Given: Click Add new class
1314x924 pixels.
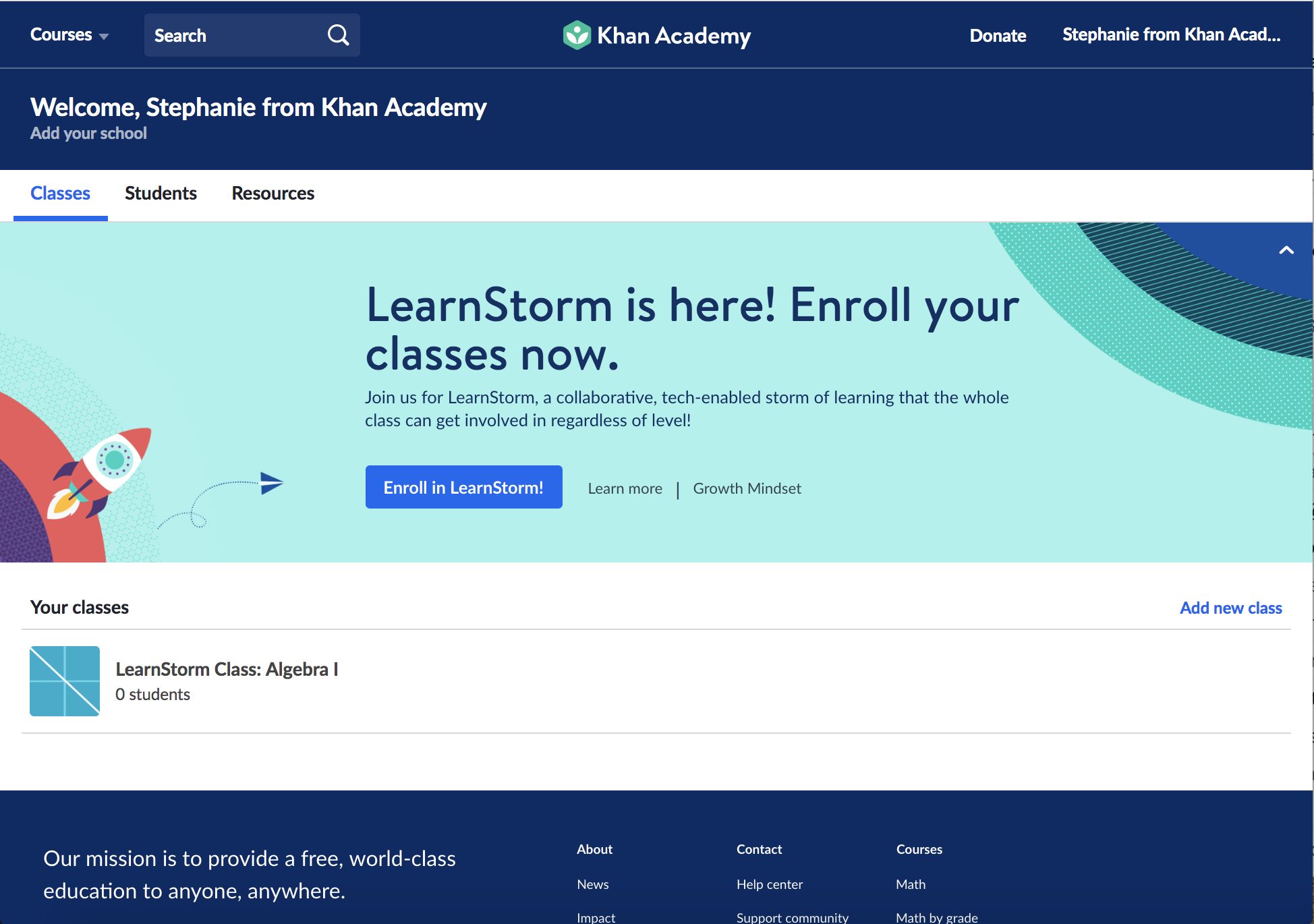Looking at the screenshot, I should click(x=1230, y=608).
